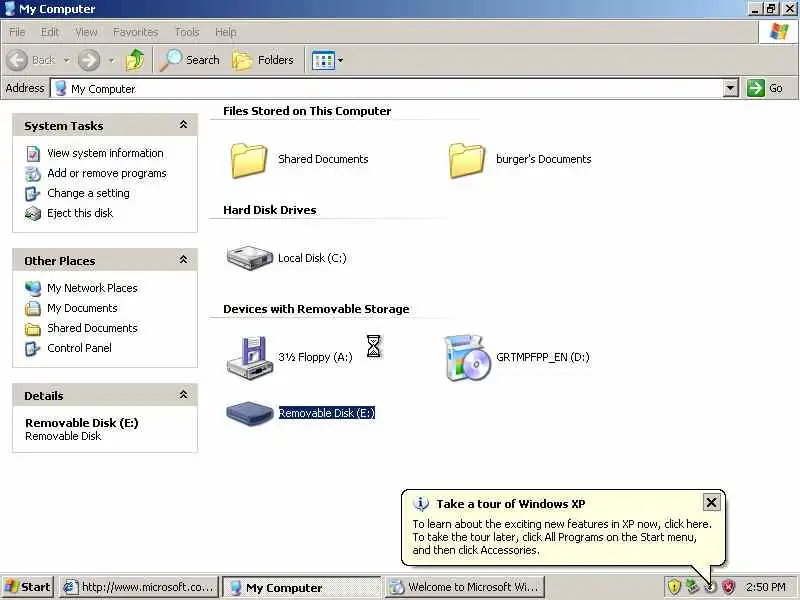The height and width of the screenshot is (600, 800).
Task: Open the Tools menu
Action: pyautogui.click(x=187, y=32)
